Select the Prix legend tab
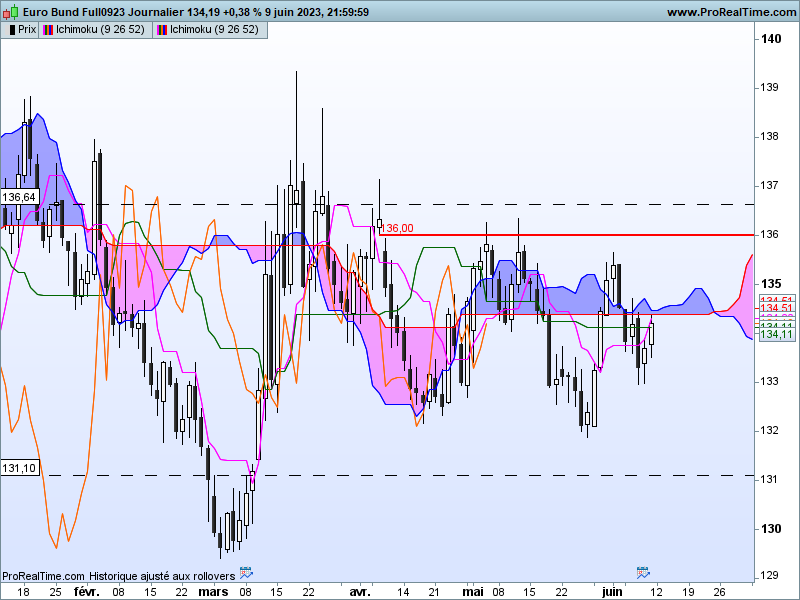The width and height of the screenshot is (800, 600). (x=20, y=30)
